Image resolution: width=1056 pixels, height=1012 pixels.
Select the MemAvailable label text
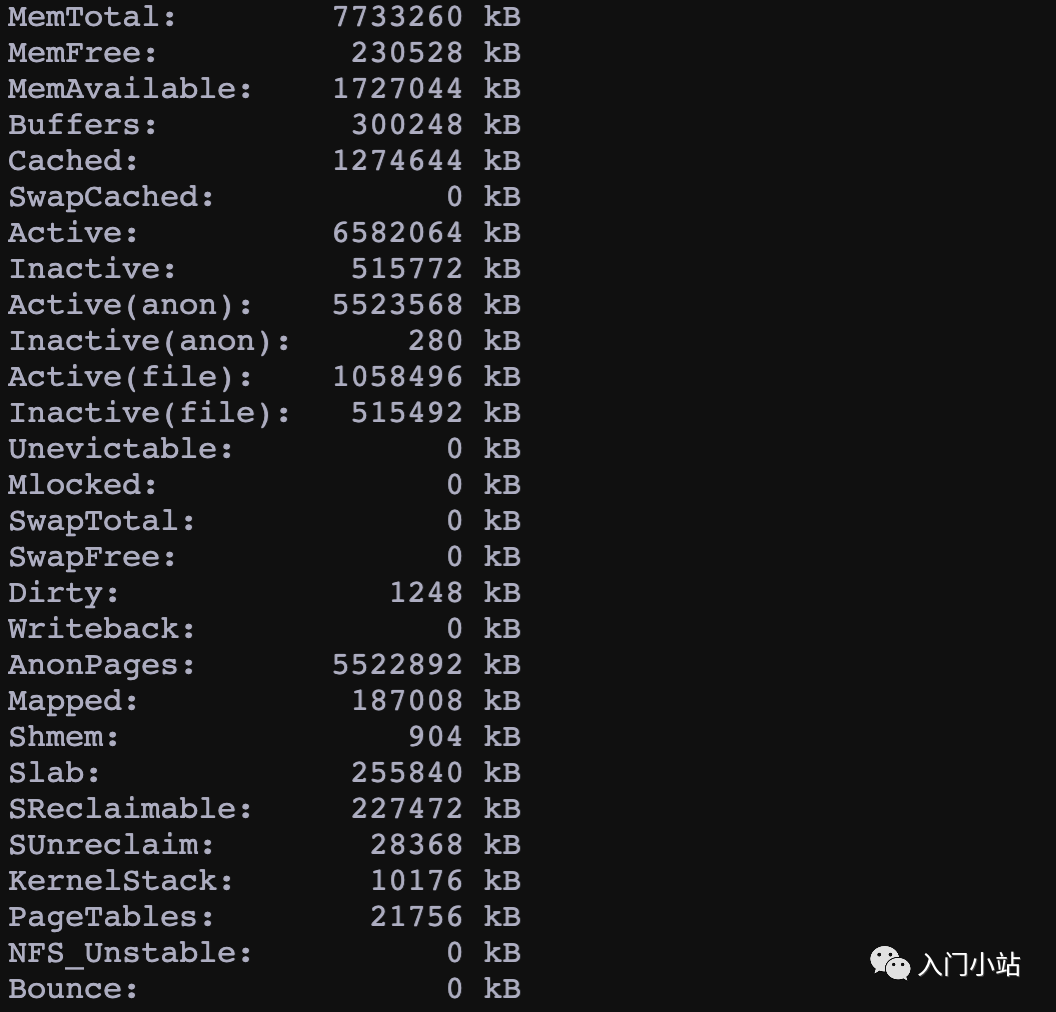130,89
